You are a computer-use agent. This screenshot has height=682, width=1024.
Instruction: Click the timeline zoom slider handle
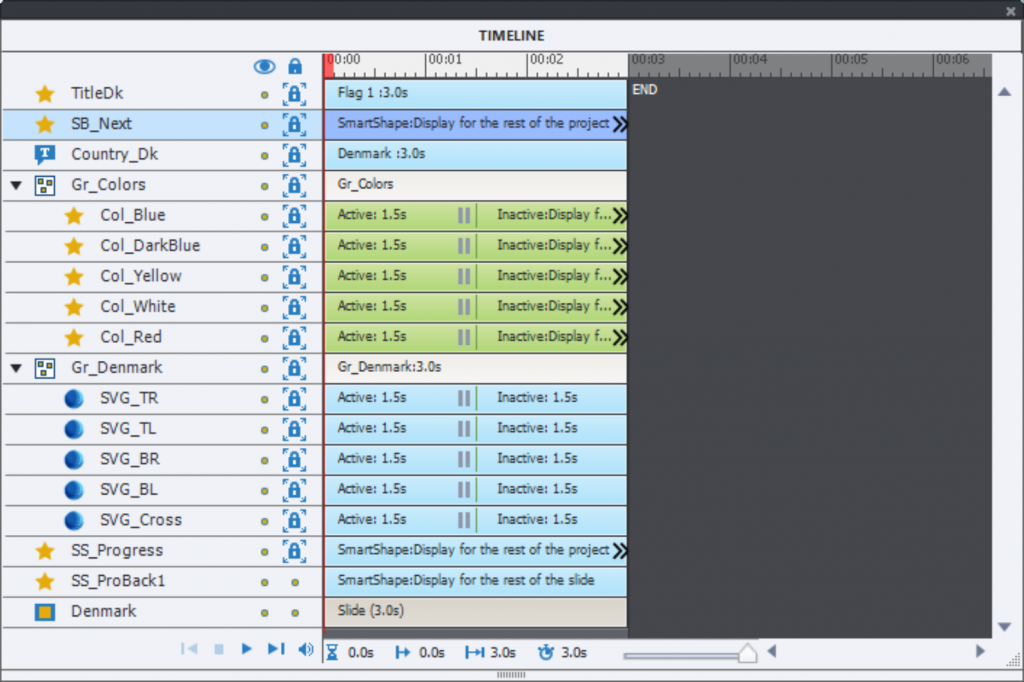(747, 653)
